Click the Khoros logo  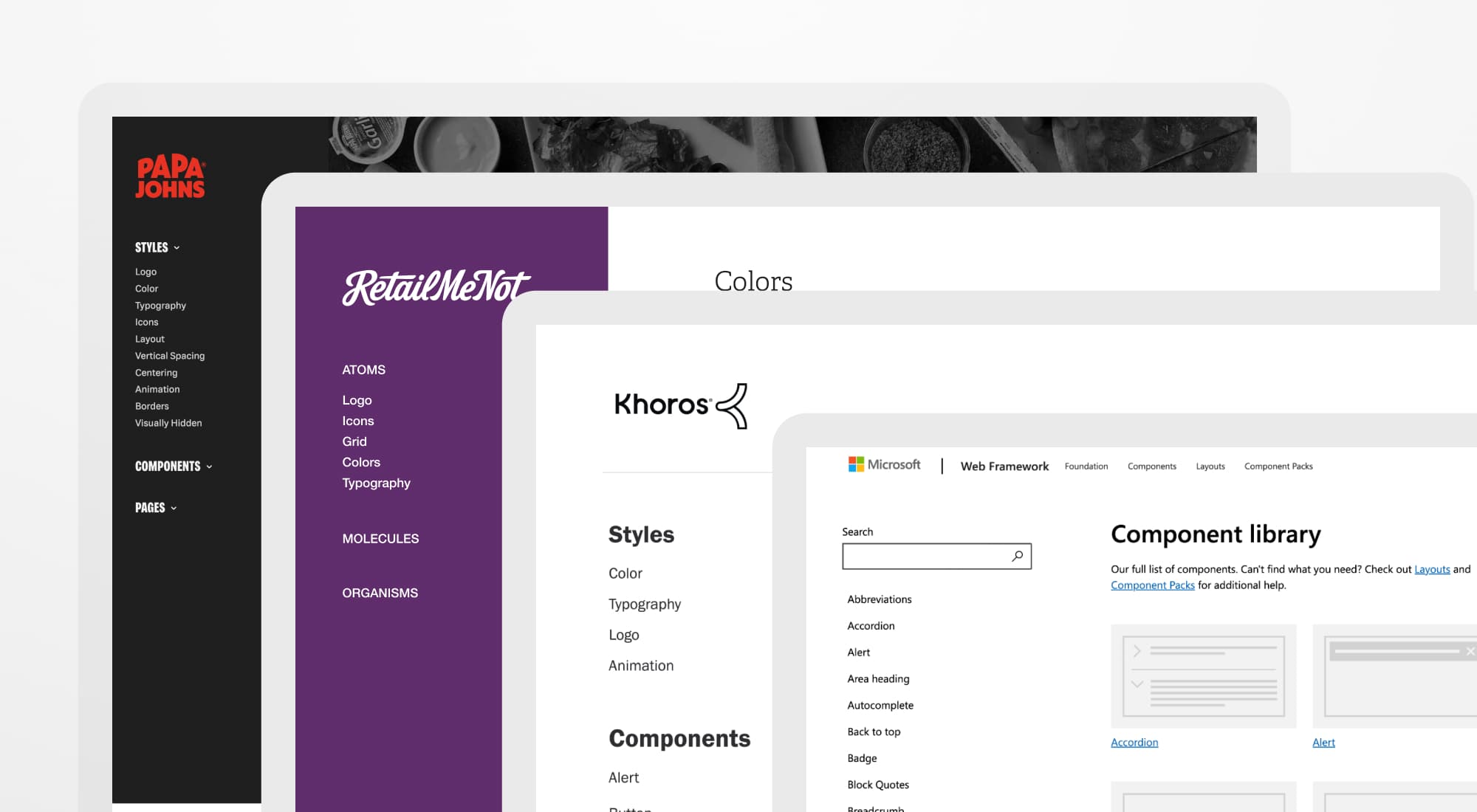680,405
